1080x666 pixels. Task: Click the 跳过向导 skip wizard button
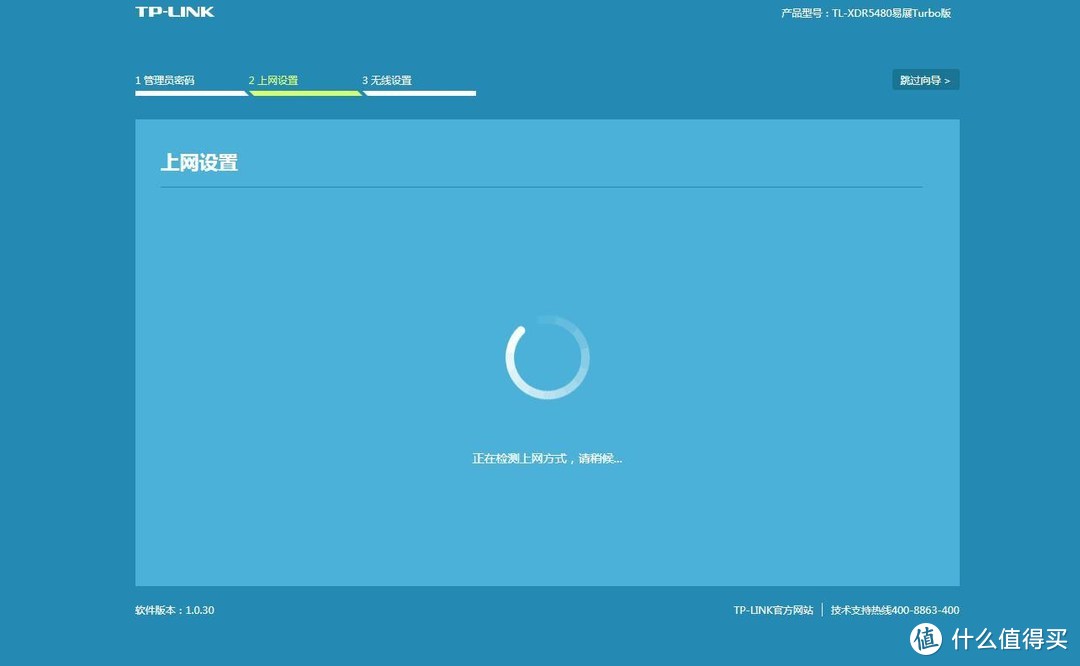pos(925,79)
